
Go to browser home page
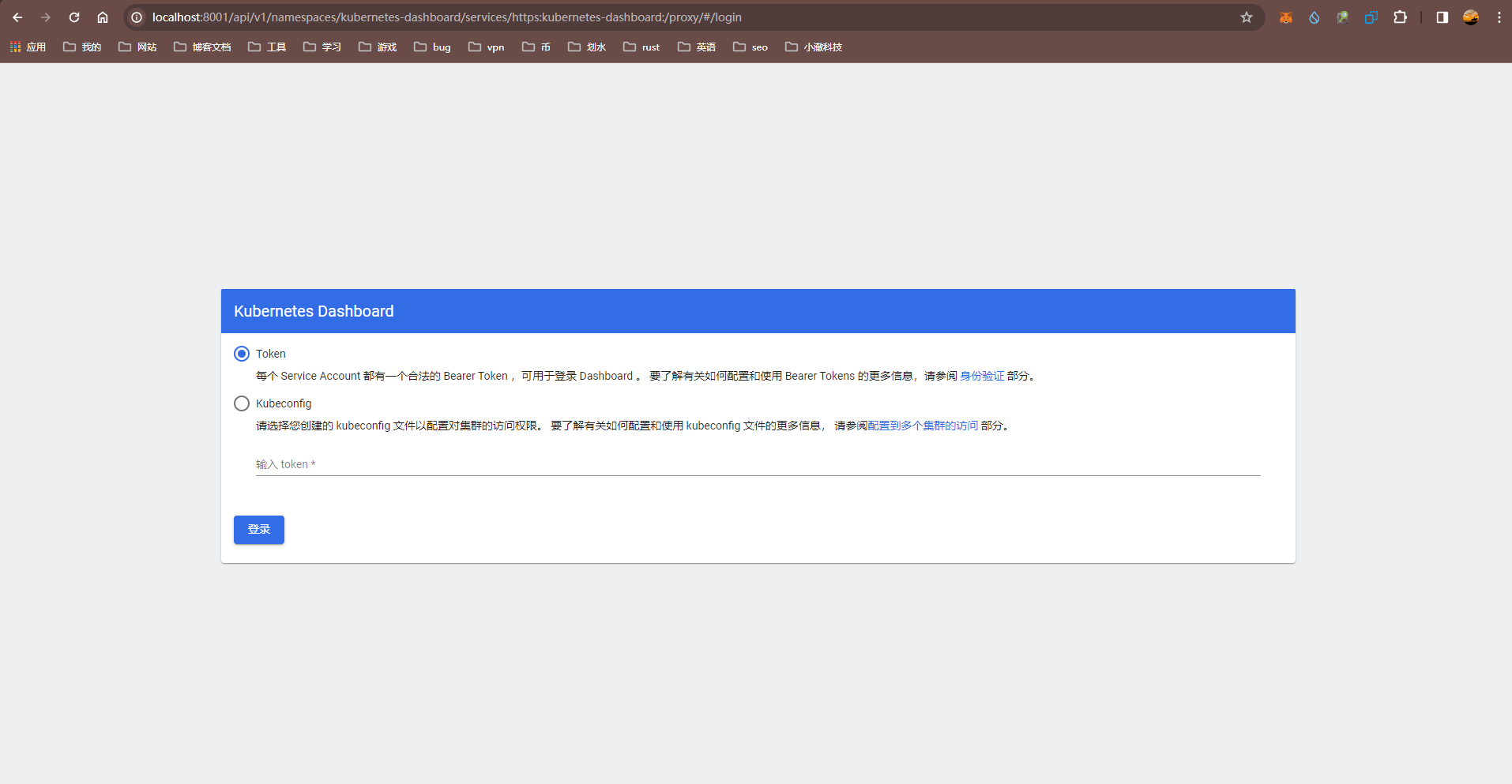pyautogui.click(x=103, y=17)
